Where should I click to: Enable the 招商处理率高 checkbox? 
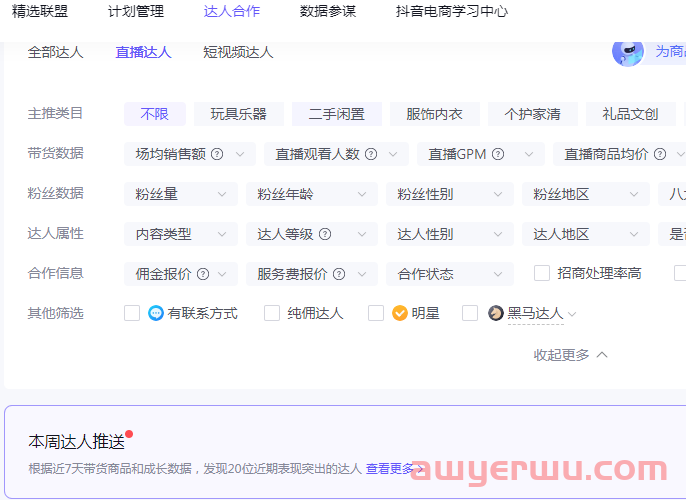point(542,273)
